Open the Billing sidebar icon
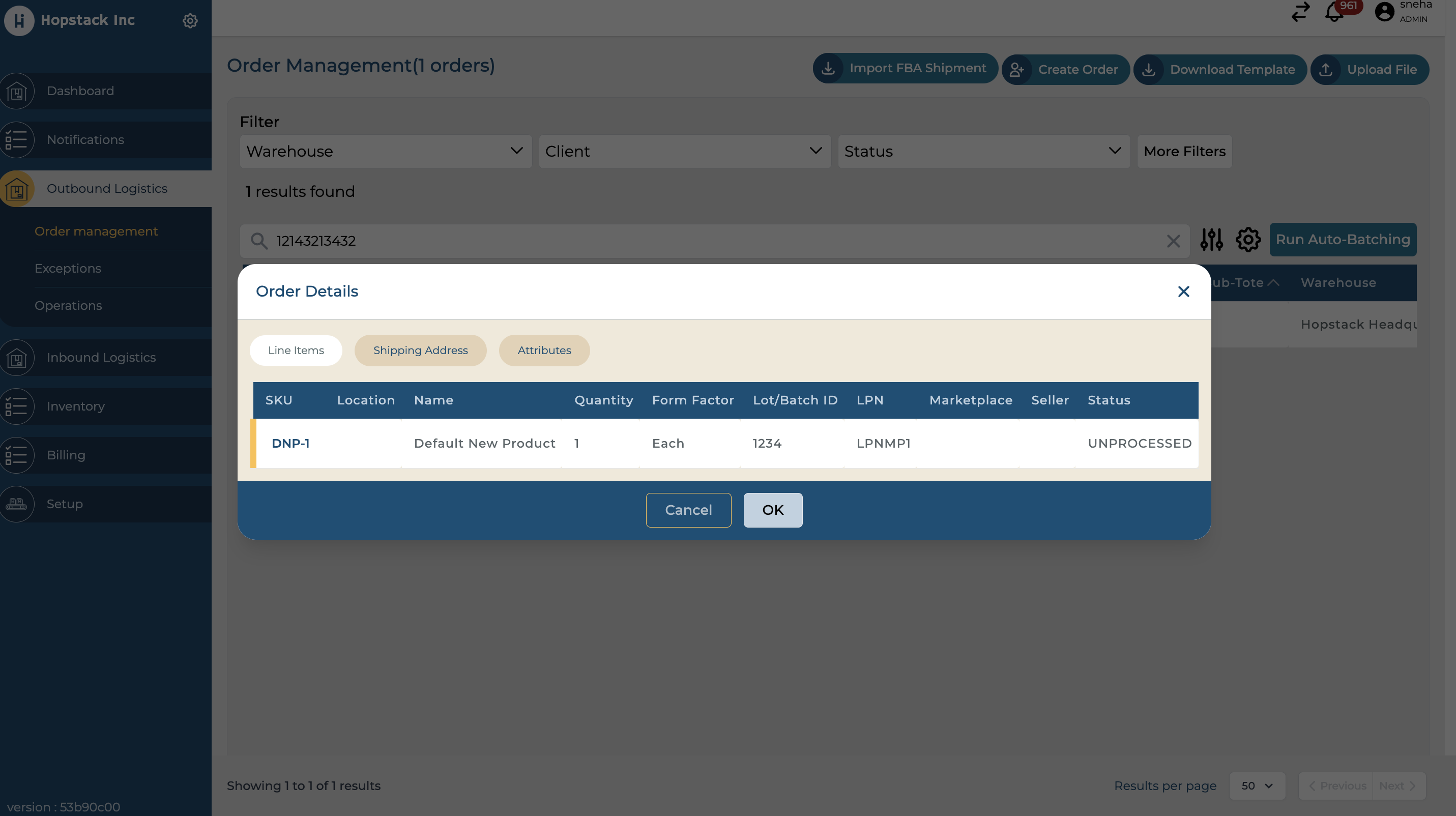This screenshot has height=816, width=1456. (16, 455)
